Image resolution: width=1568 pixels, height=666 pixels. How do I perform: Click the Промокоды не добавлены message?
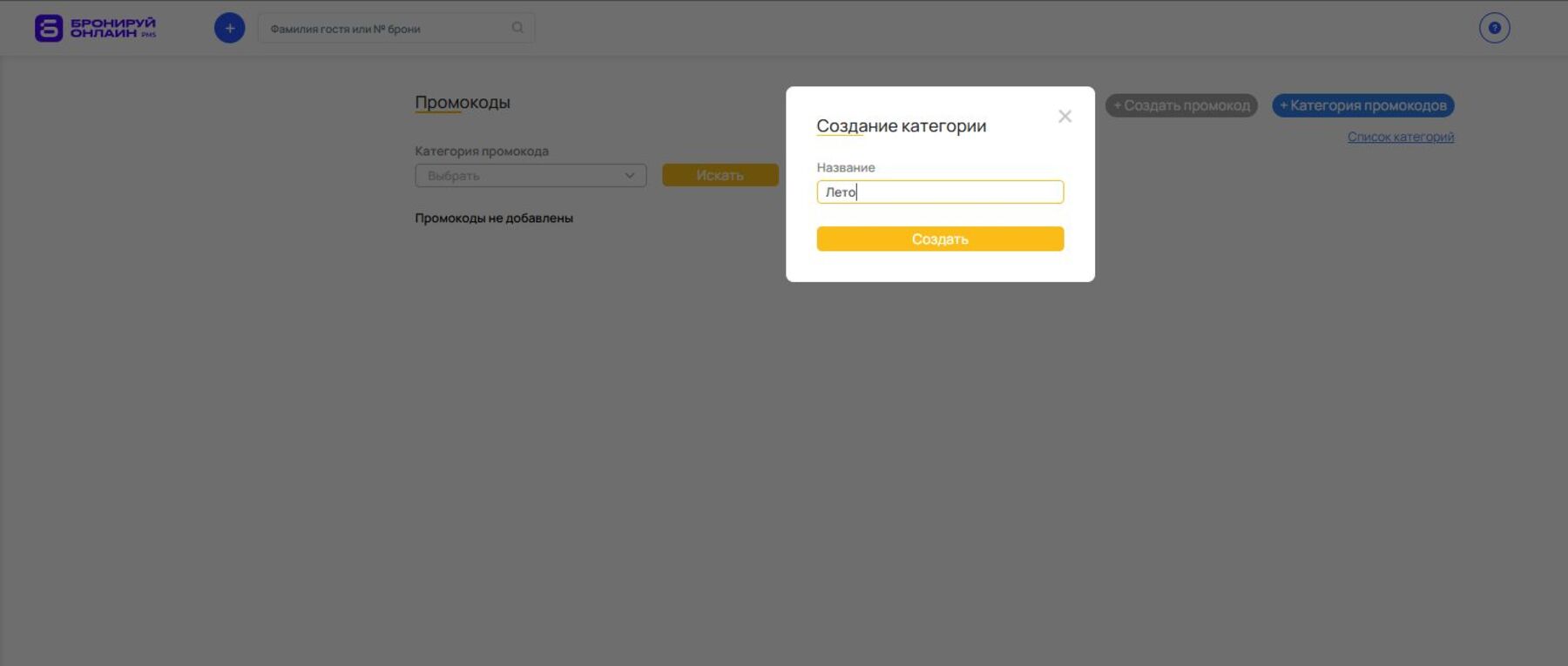(494, 219)
